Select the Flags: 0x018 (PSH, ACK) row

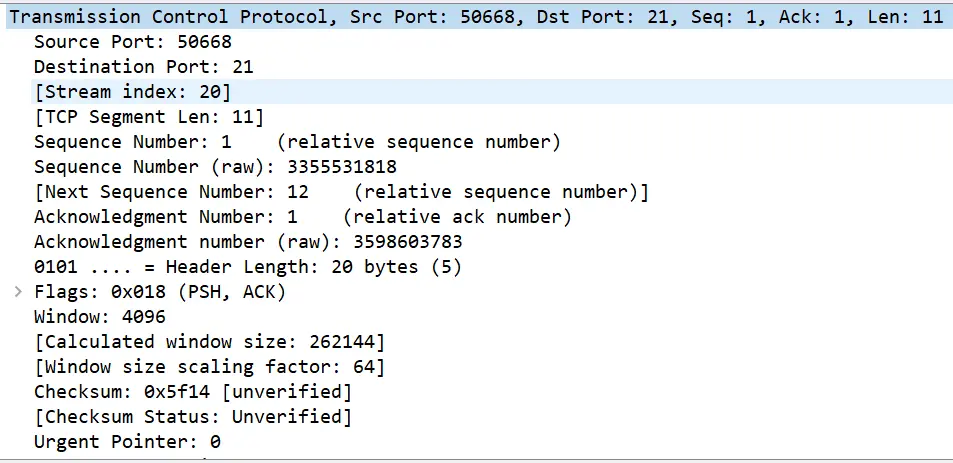160,292
